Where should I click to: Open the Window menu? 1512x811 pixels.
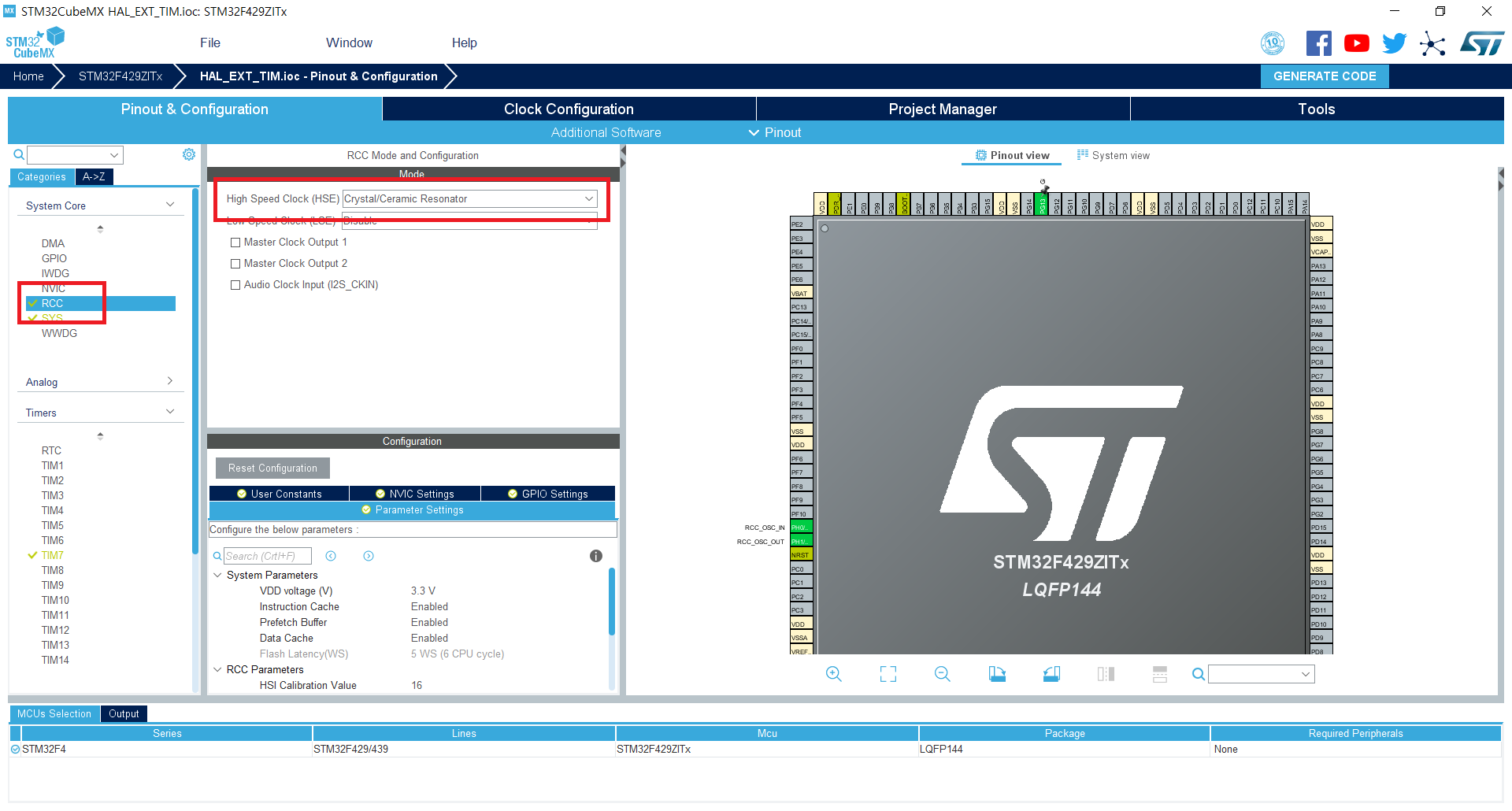[x=349, y=43]
